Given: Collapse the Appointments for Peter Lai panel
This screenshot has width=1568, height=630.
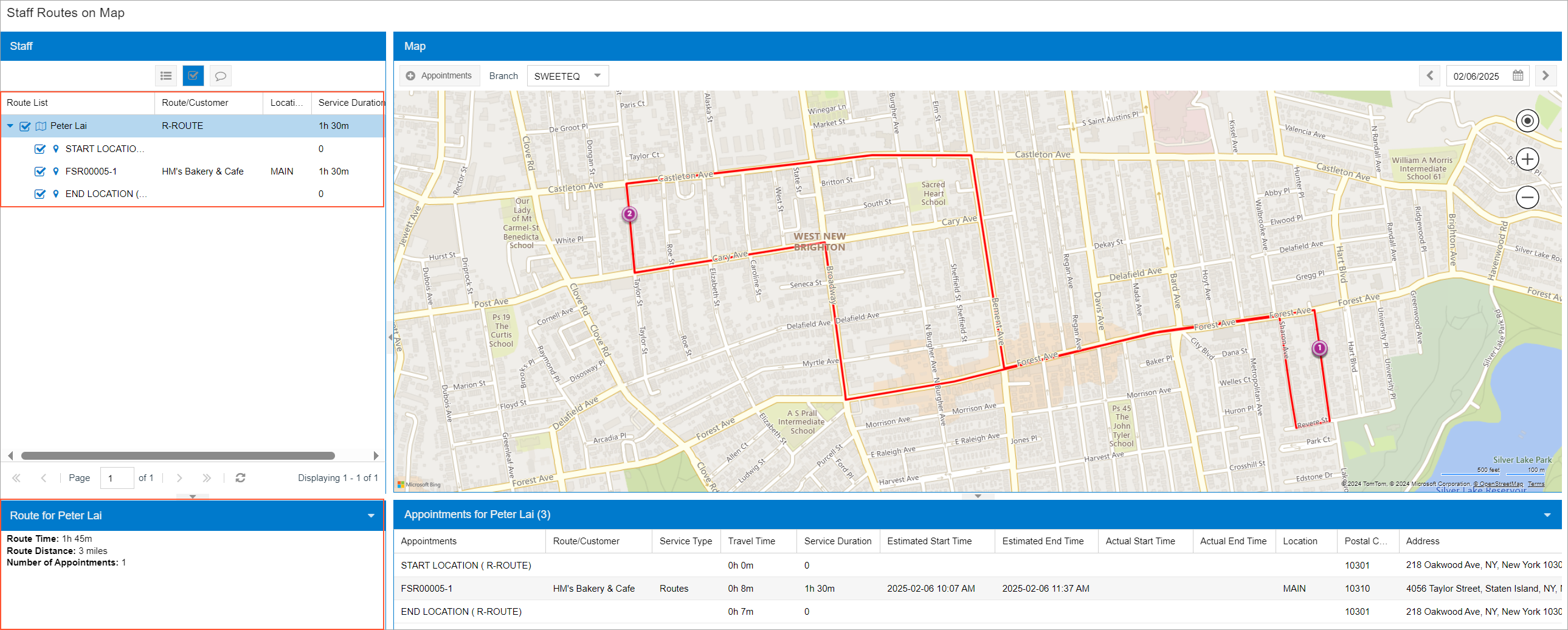Looking at the screenshot, I should pyautogui.click(x=1547, y=516).
